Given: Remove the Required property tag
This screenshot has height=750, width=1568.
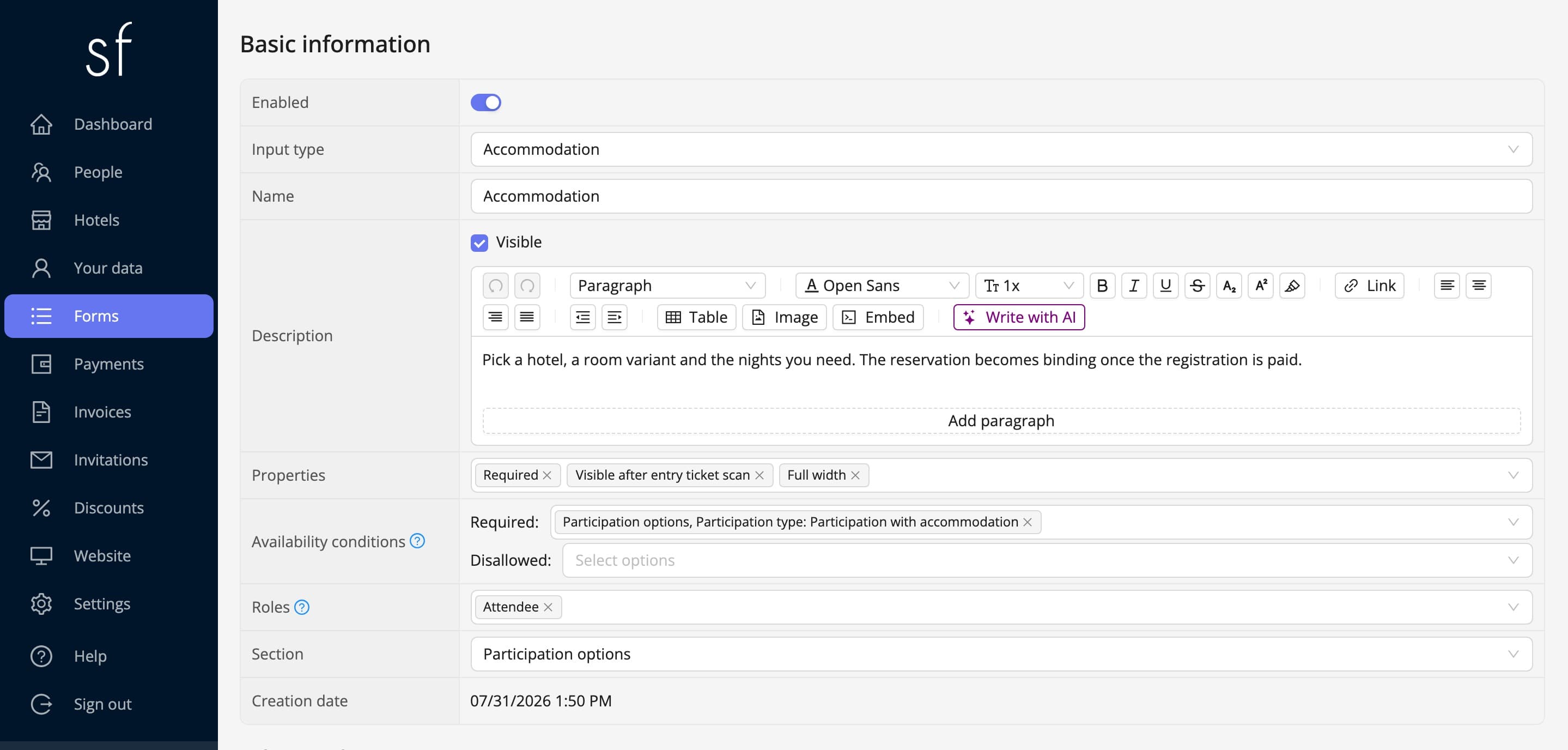Looking at the screenshot, I should pyautogui.click(x=546, y=475).
